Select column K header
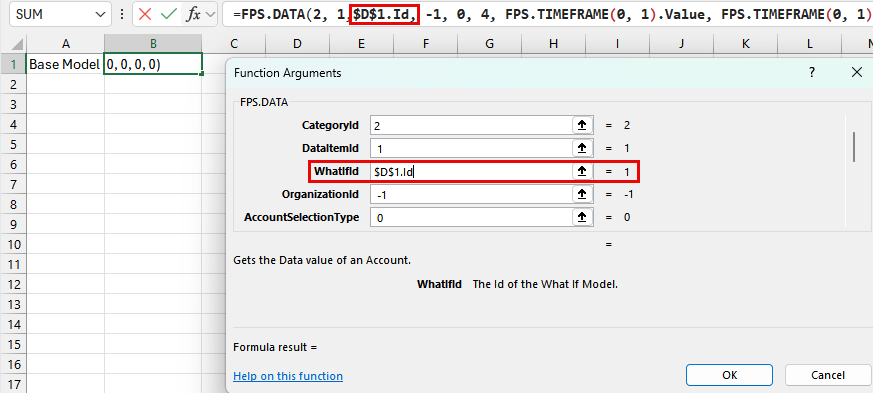This screenshot has width=873, height=393. (x=745, y=44)
